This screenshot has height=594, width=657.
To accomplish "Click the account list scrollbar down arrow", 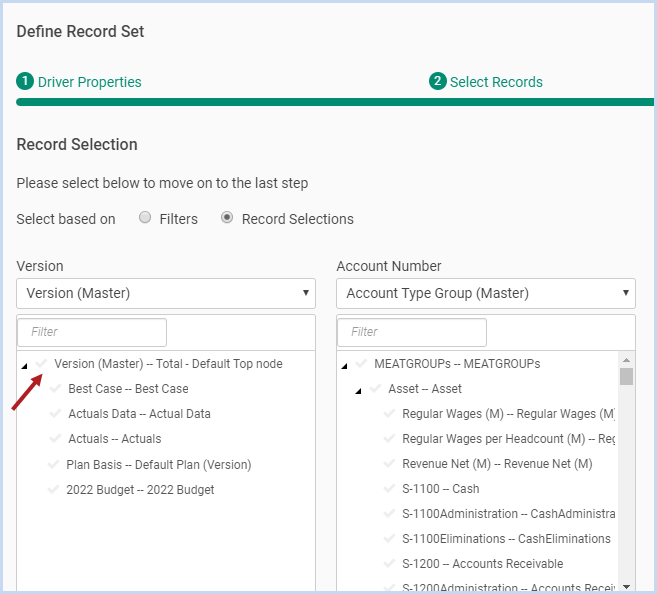I will tap(626, 586).
